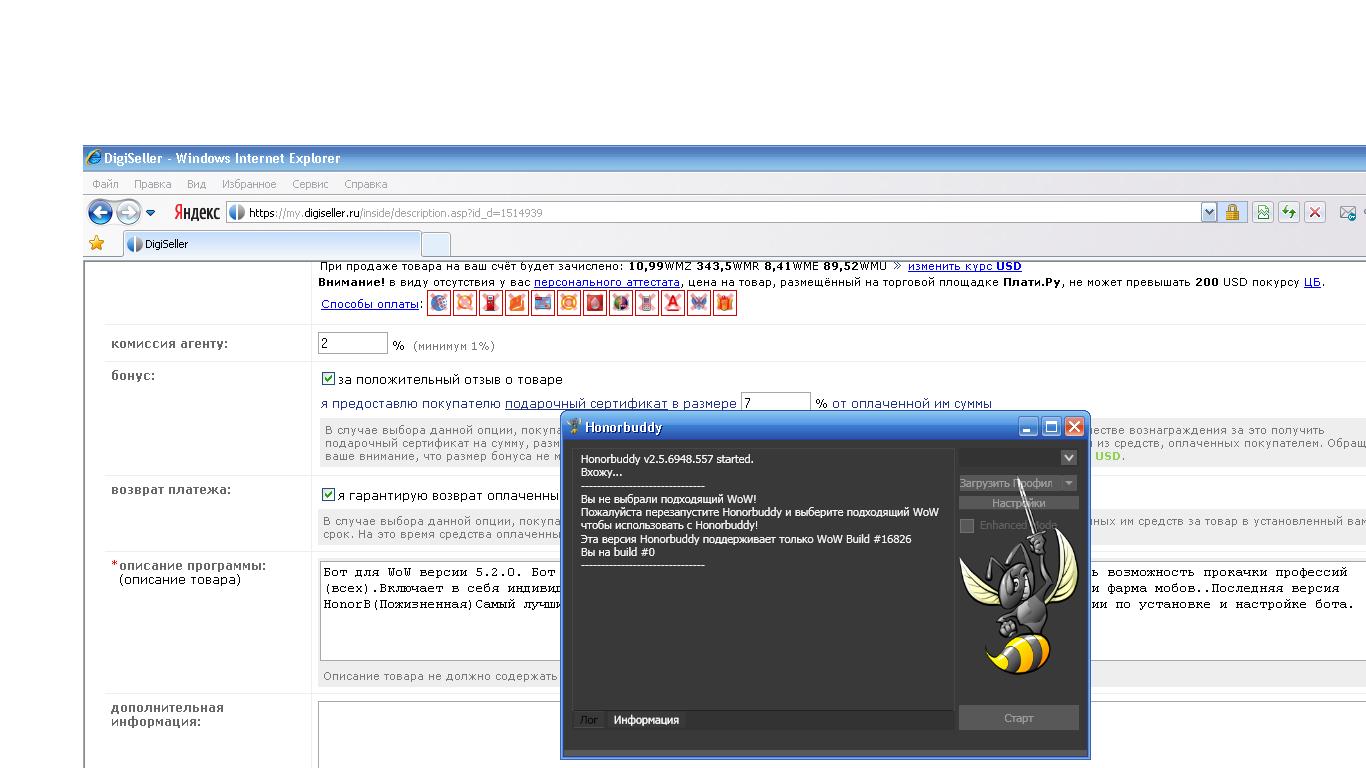Open the Избранное menu
The width and height of the screenshot is (1366, 768).
click(x=249, y=184)
